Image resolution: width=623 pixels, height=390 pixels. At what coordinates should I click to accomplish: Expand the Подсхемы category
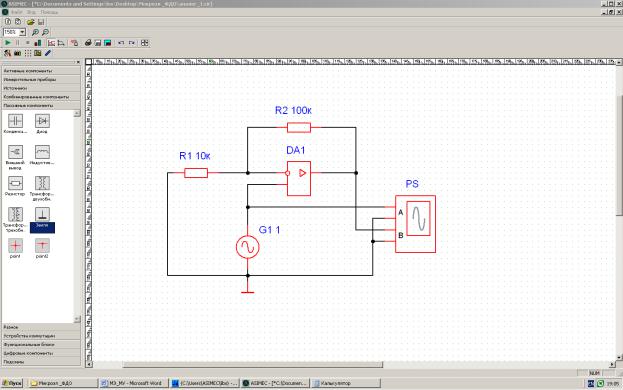tap(41, 362)
